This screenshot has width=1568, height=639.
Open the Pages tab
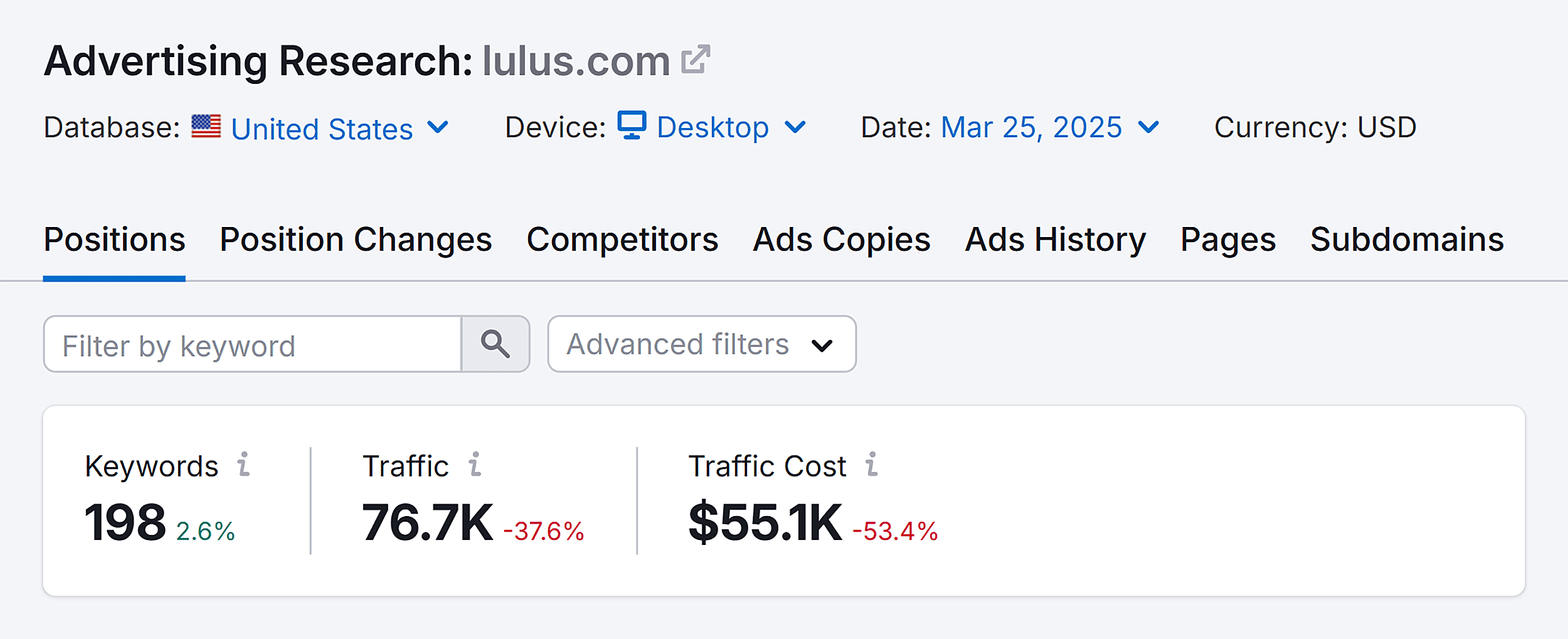click(1227, 240)
